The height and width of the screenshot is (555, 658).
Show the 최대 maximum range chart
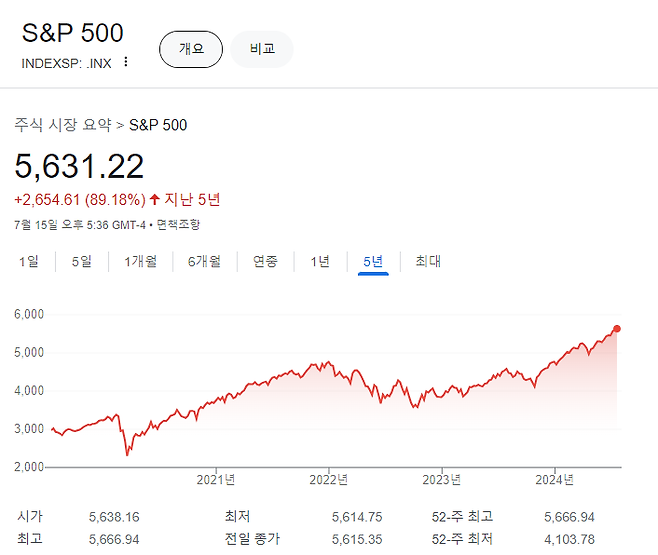pos(428,261)
